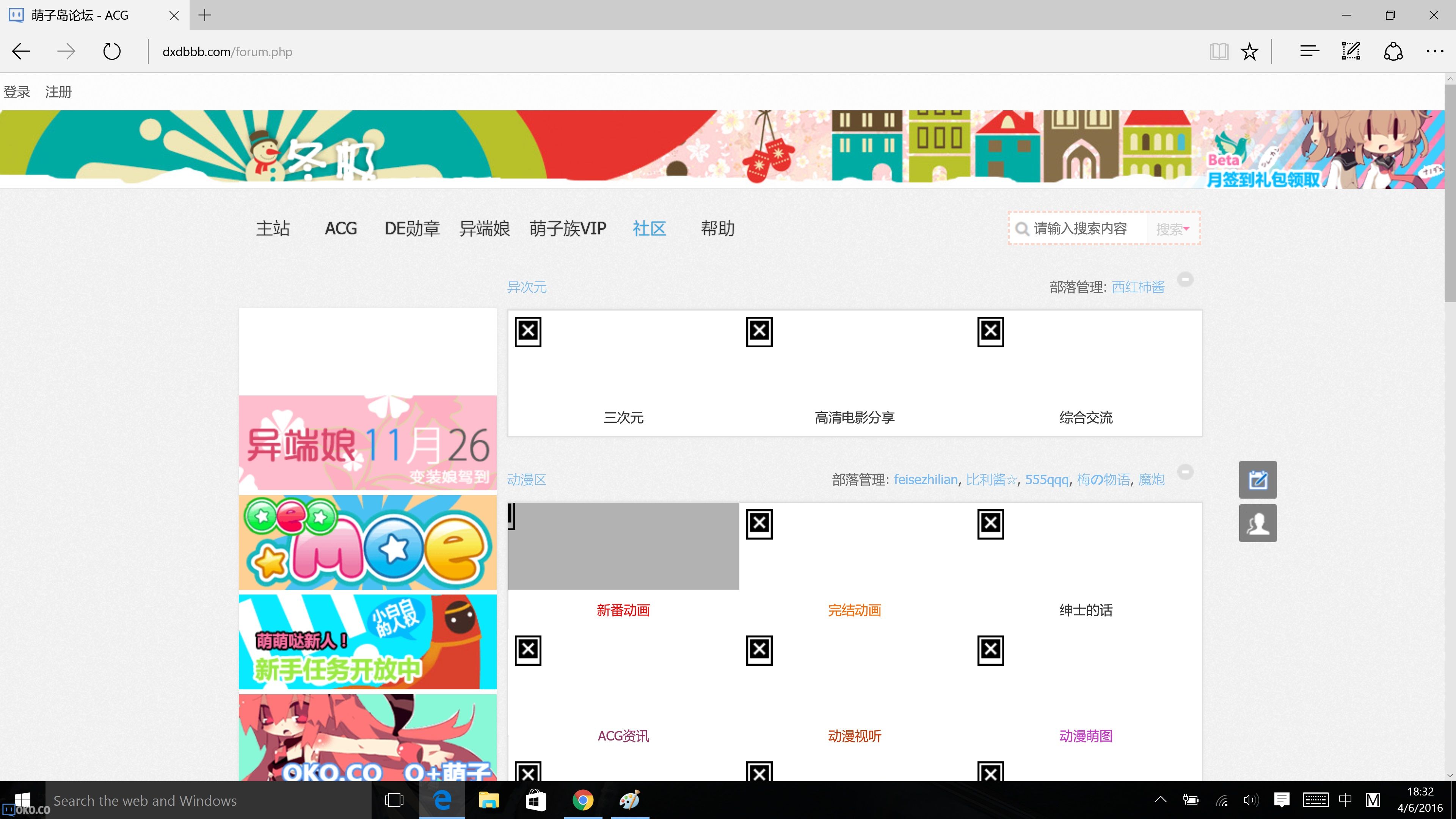The height and width of the screenshot is (819, 1456).
Task: Open the 萌子族VIP navigation item
Action: click(x=568, y=228)
